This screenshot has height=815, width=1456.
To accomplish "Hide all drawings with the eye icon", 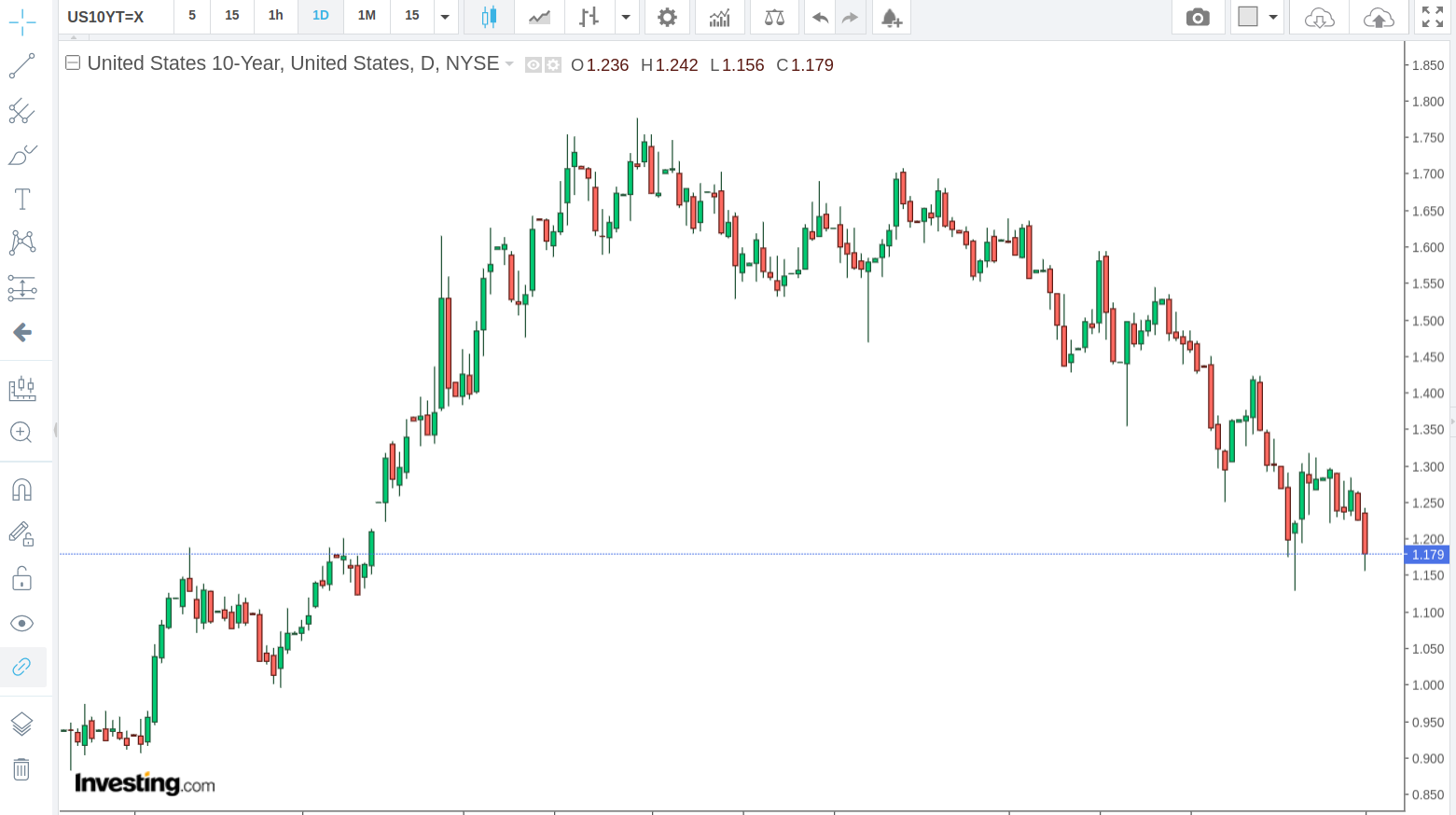I will (x=22, y=623).
